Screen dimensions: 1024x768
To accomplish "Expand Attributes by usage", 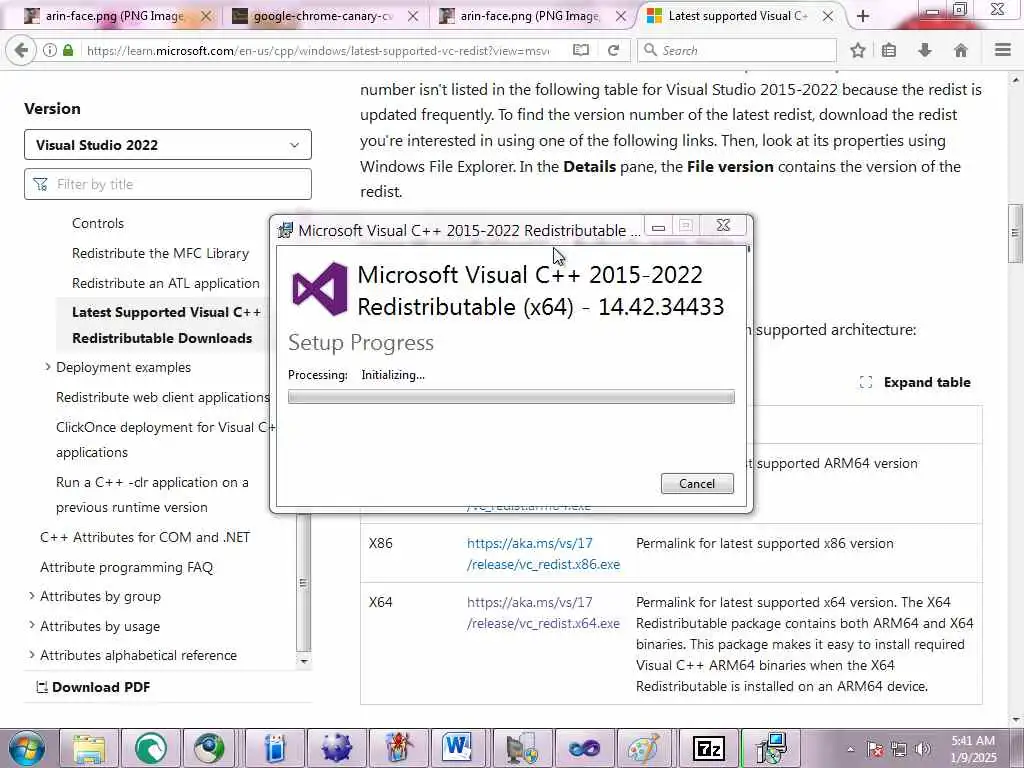I will (x=31, y=626).
